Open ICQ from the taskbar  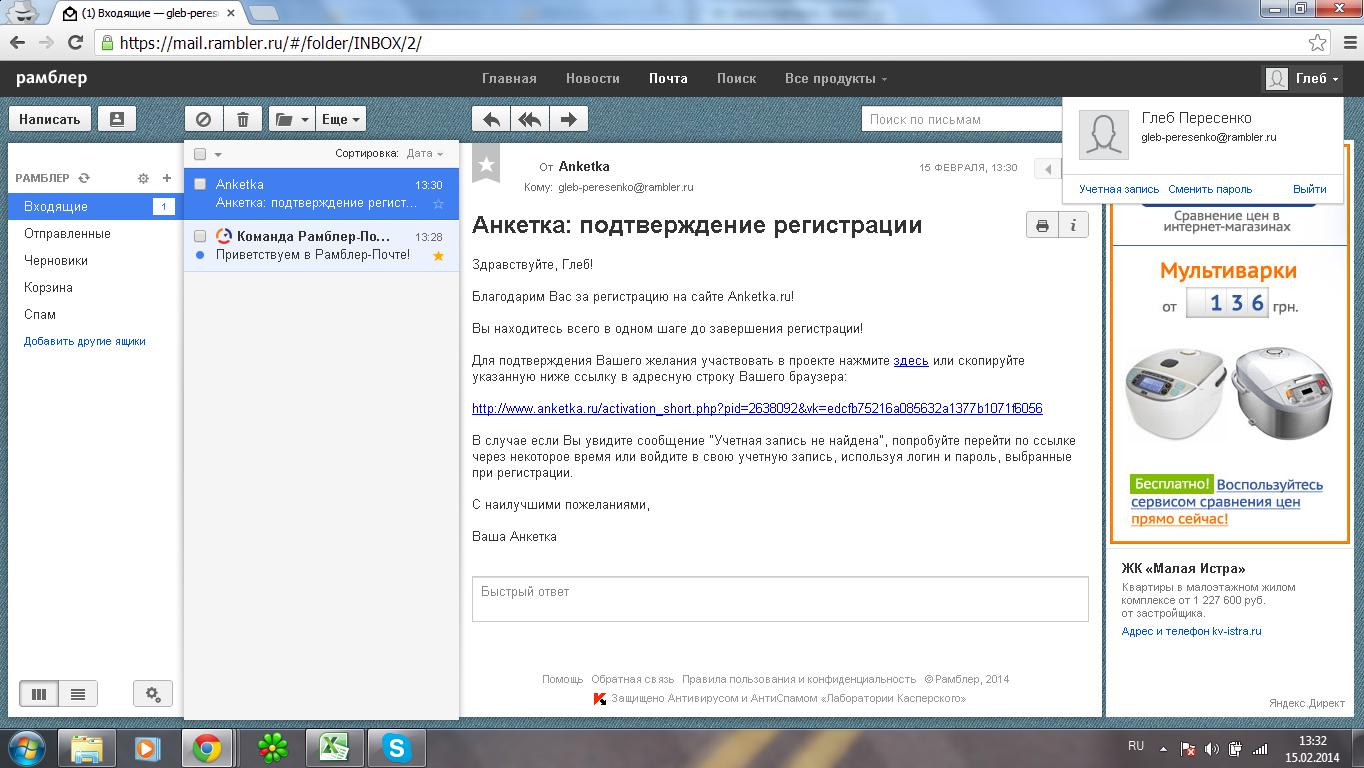[x=272, y=748]
